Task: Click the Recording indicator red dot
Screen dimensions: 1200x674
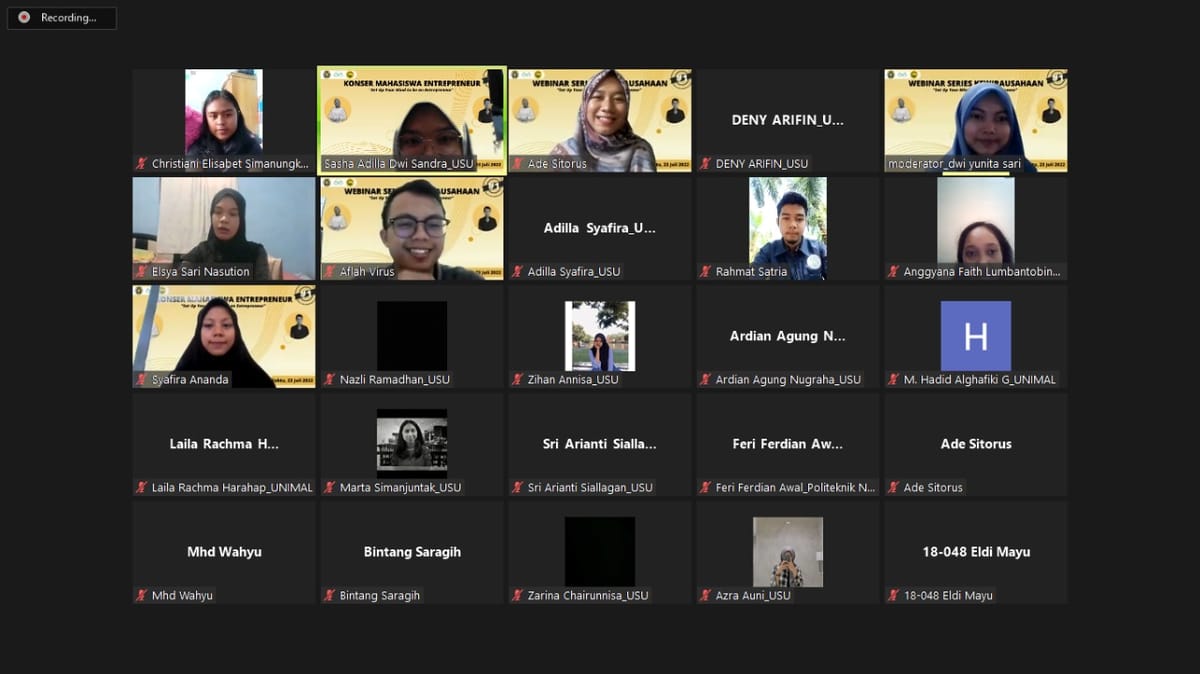Action: pyautogui.click(x=24, y=18)
